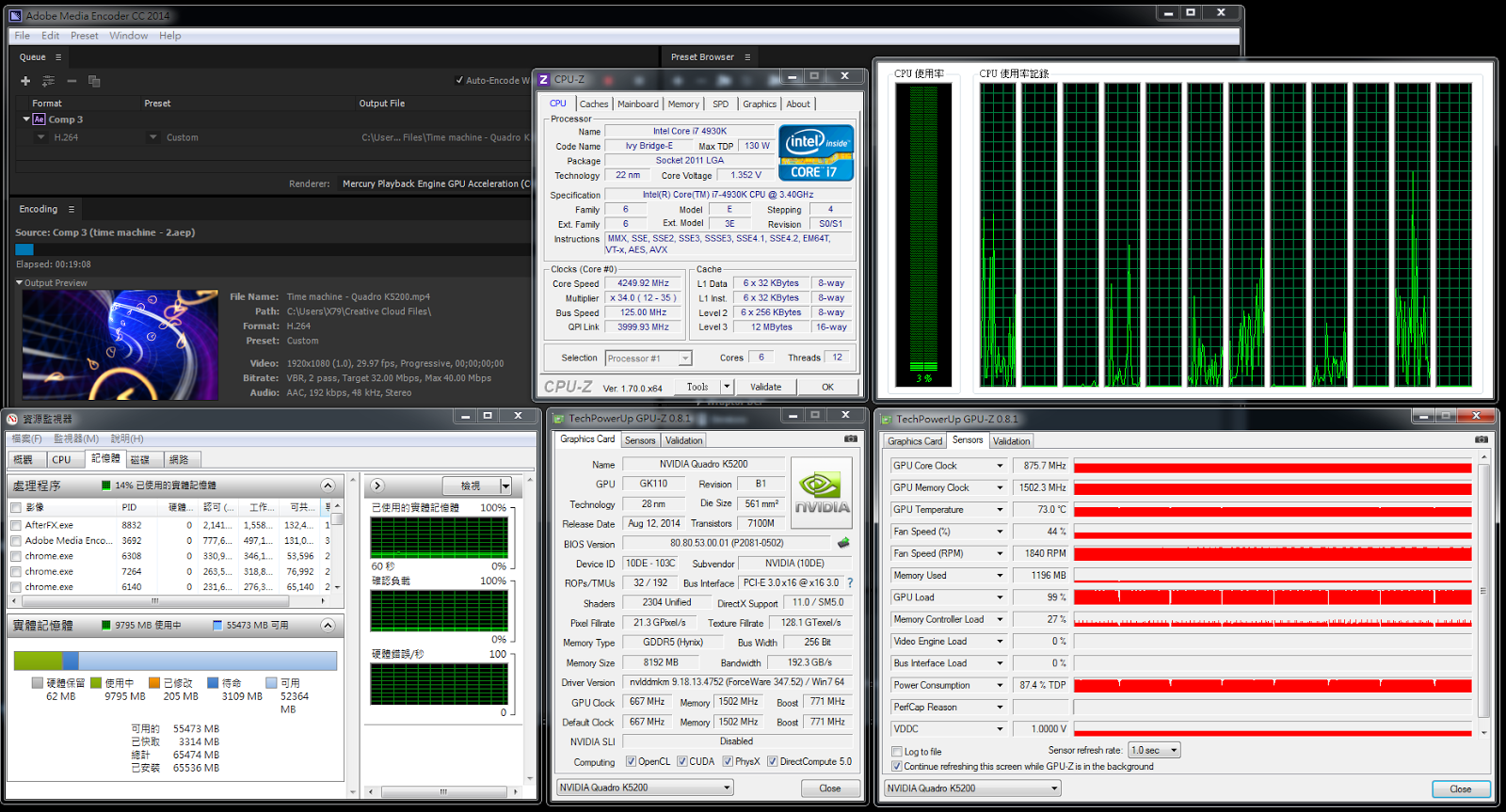Click the After Effects icon beside Comp 3
Viewport: 1506px width, 812px height.
tap(39, 119)
